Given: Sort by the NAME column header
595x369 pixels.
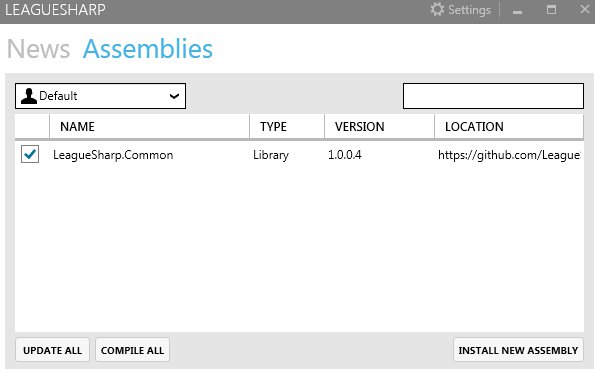Looking at the screenshot, I should point(149,126).
